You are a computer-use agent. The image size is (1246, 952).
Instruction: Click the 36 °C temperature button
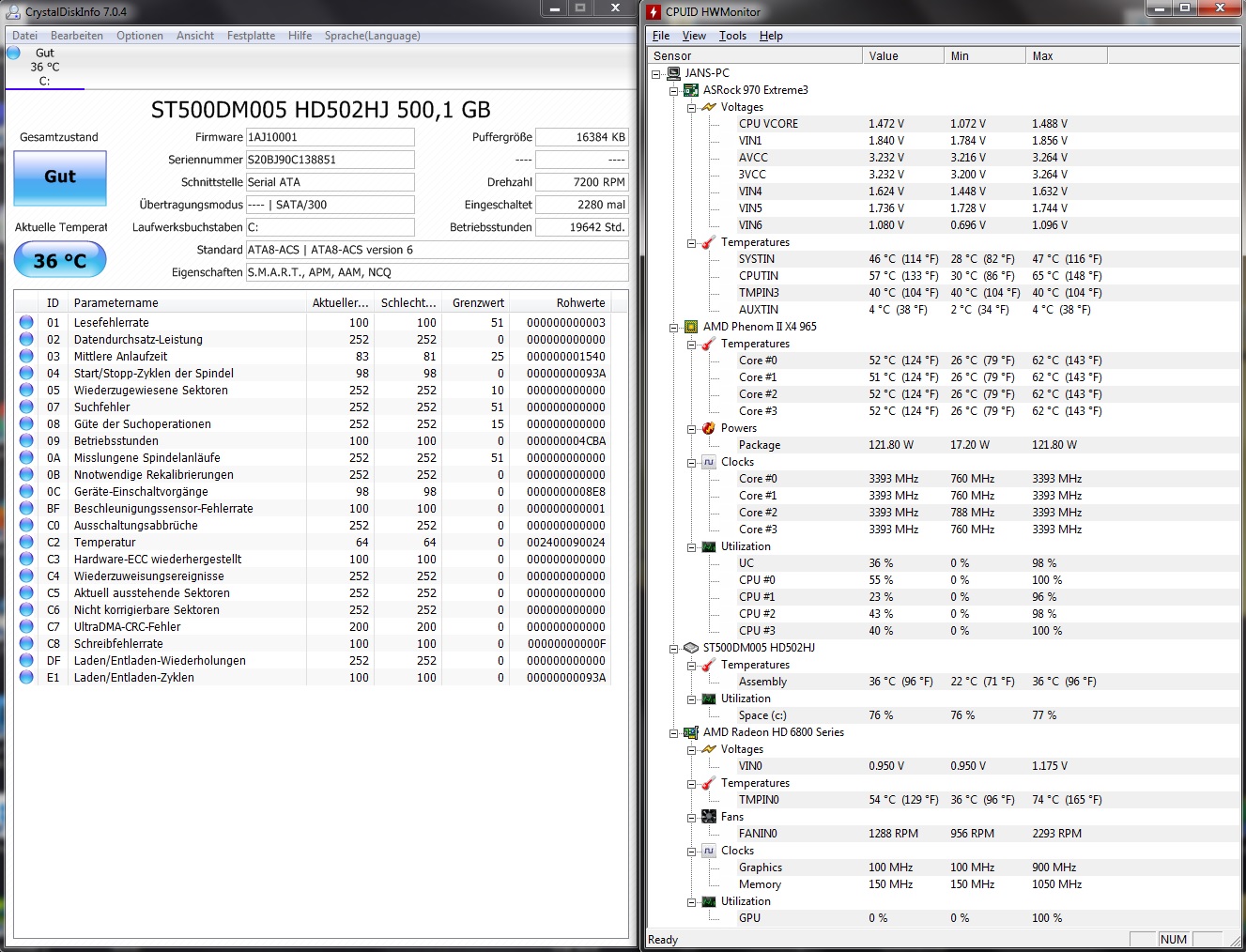[60, 260]
